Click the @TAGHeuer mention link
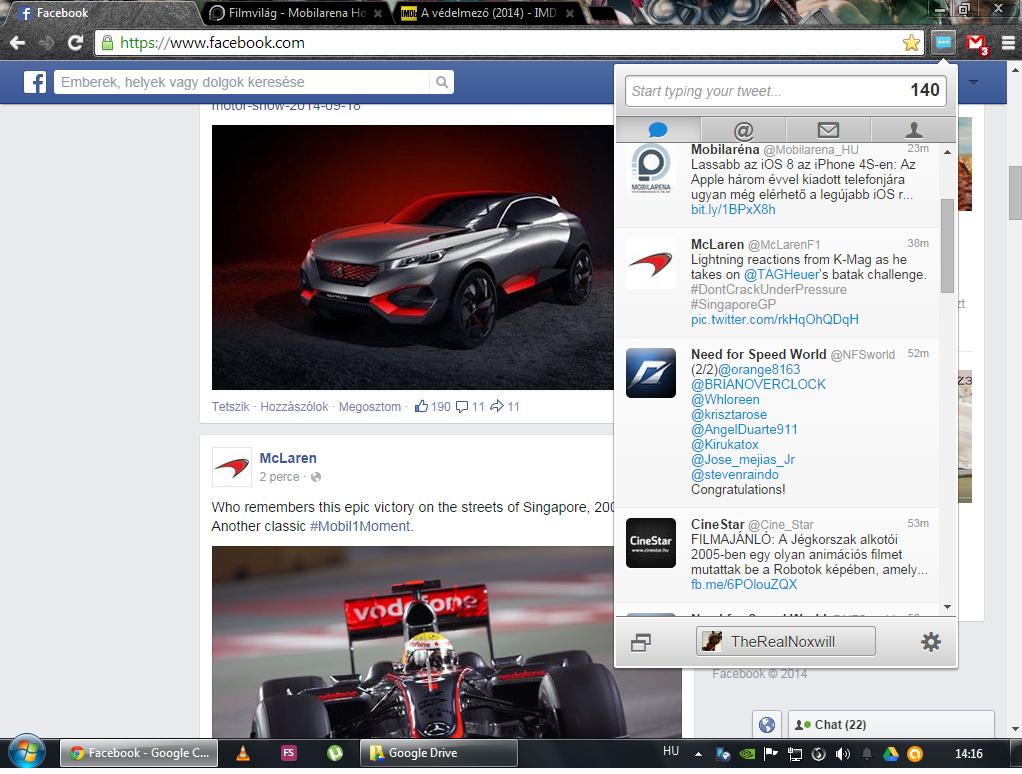Viewport: 1022px width, 774px height. click(781, 275)
